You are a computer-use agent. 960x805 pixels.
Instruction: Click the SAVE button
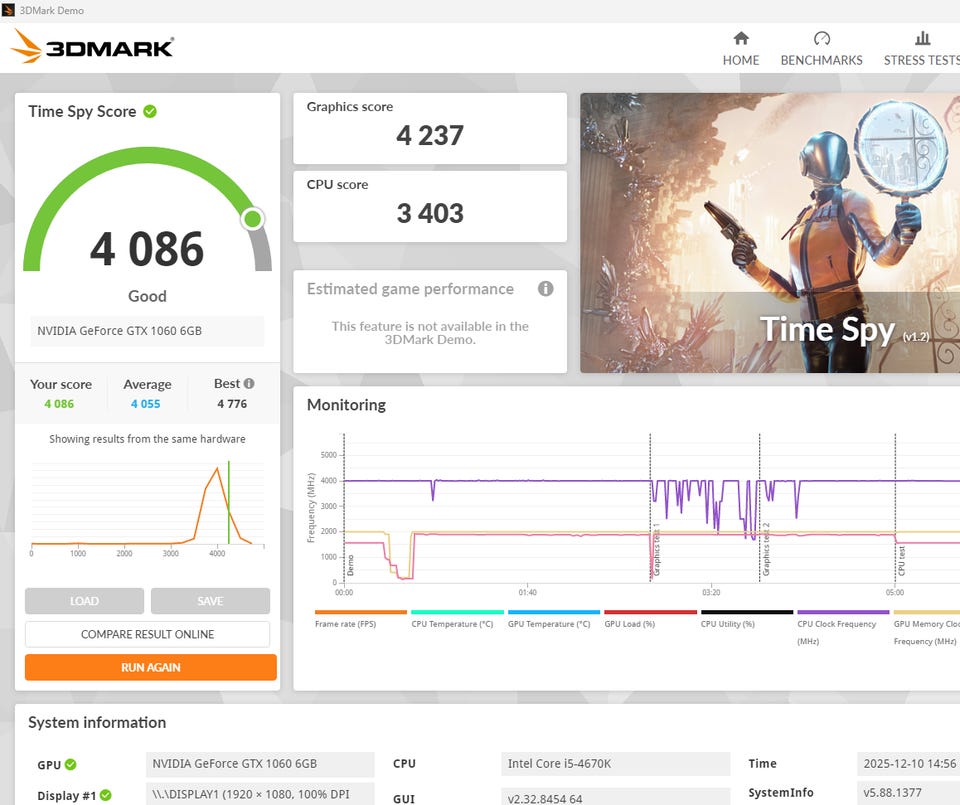(x=210, y=601)
